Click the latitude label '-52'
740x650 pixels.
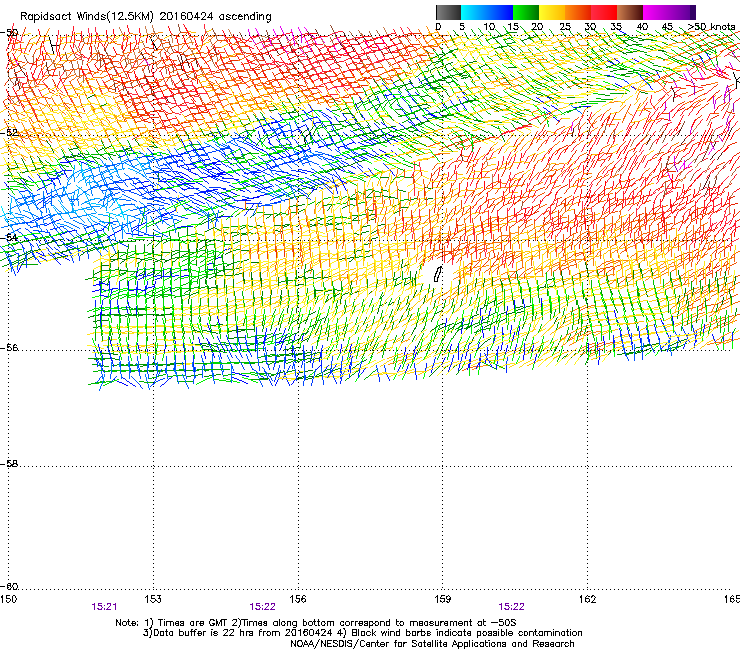click(9, 133)
